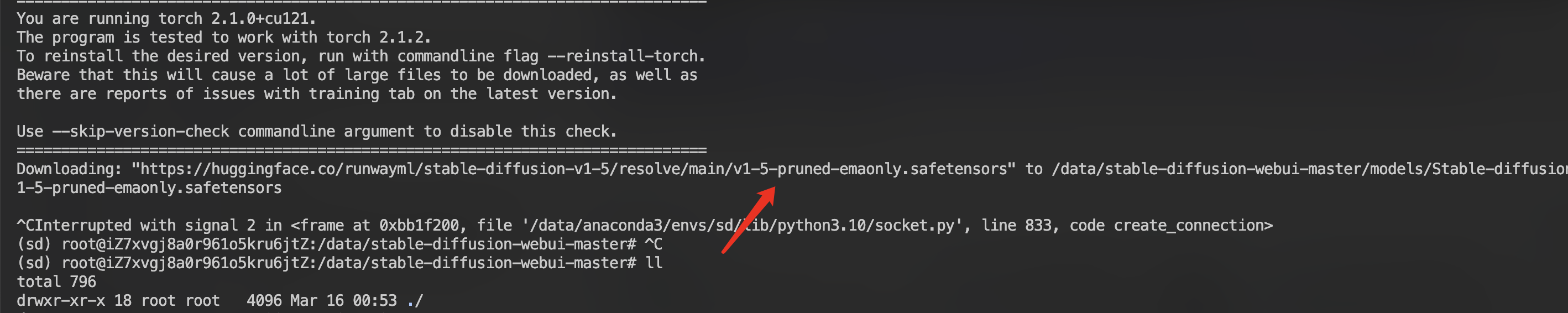This screenshot has width=1568, height=313.
Task: Click the torch 2.1.2 tested version text
Action: [x=378, y=37]
